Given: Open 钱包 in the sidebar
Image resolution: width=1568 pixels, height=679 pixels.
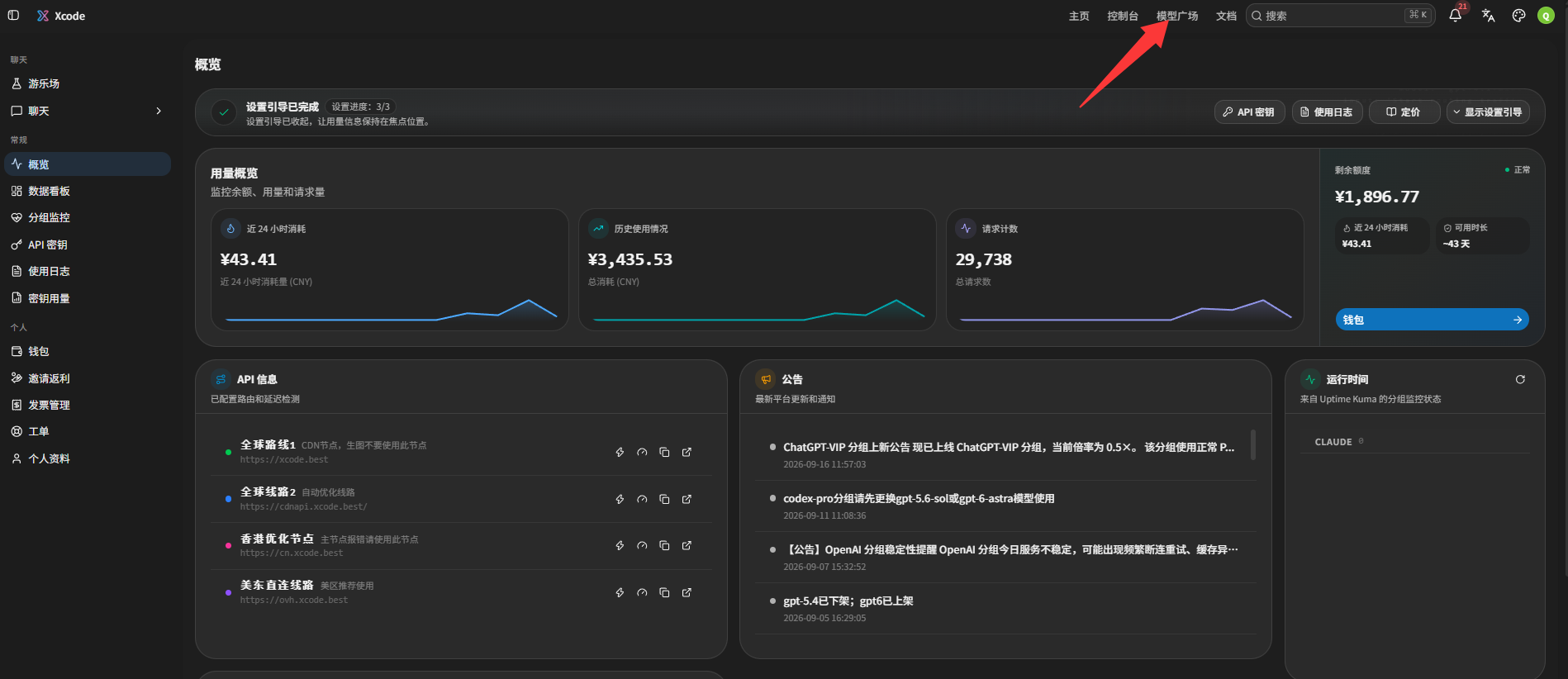Looking at the screenshot, I should point(88,351).
